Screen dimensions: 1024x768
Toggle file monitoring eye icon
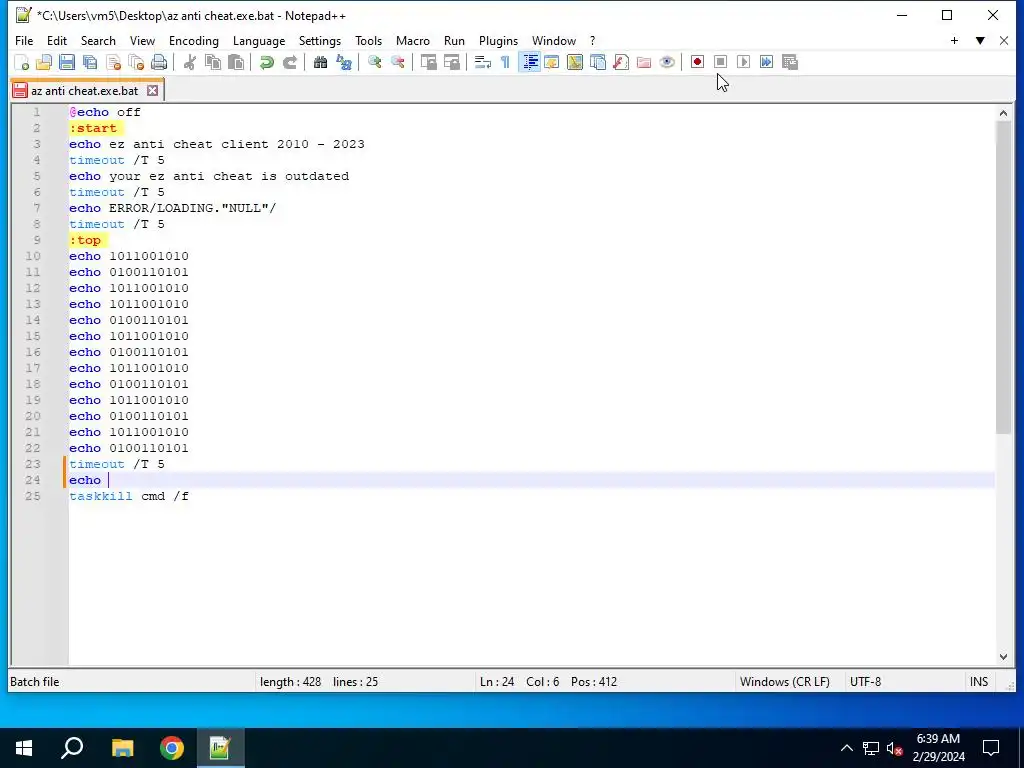(667, 62)
